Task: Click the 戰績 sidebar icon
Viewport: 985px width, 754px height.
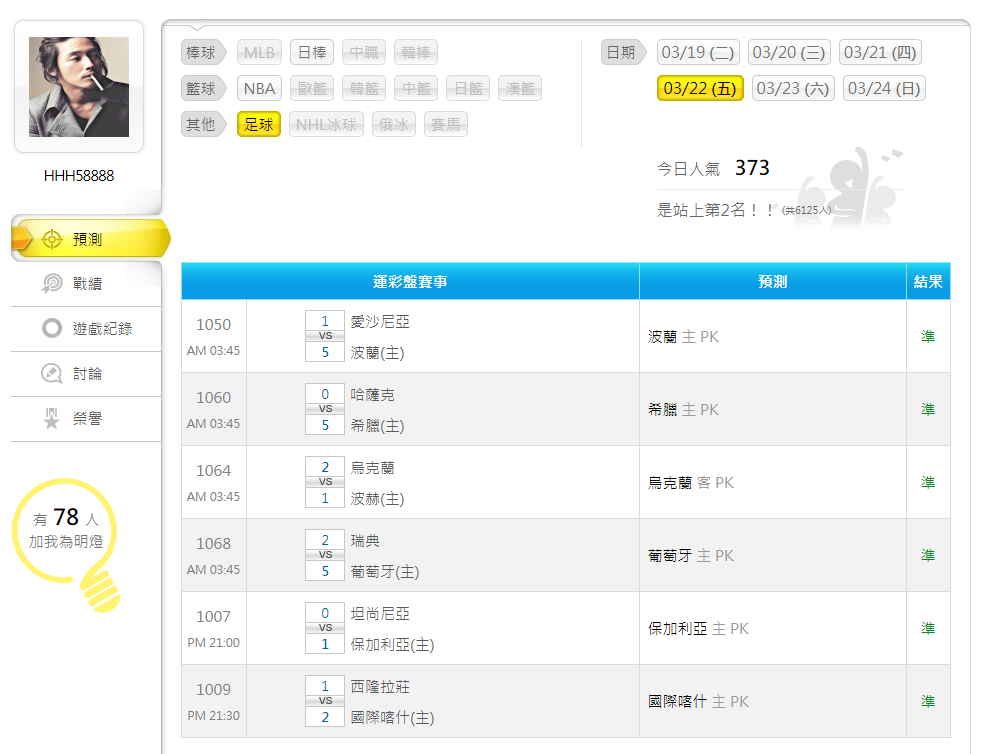Action: pos(52,284)
